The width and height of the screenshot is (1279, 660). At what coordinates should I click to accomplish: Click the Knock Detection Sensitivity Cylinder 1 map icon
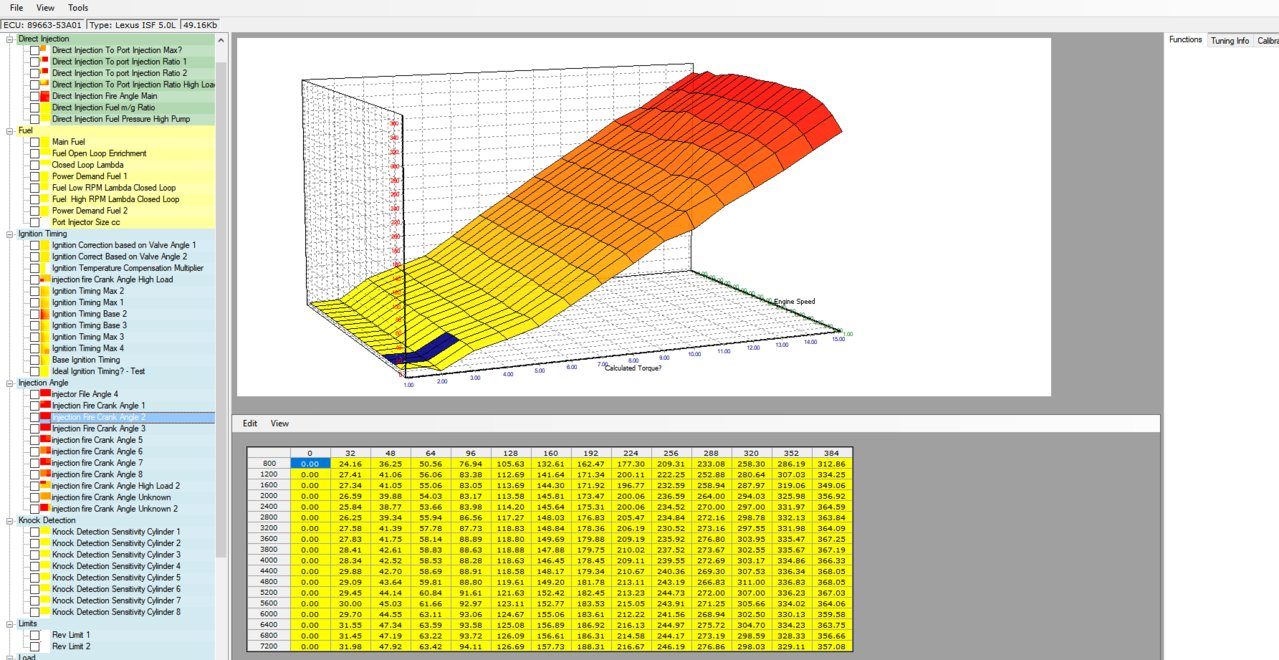pos(46,532)
